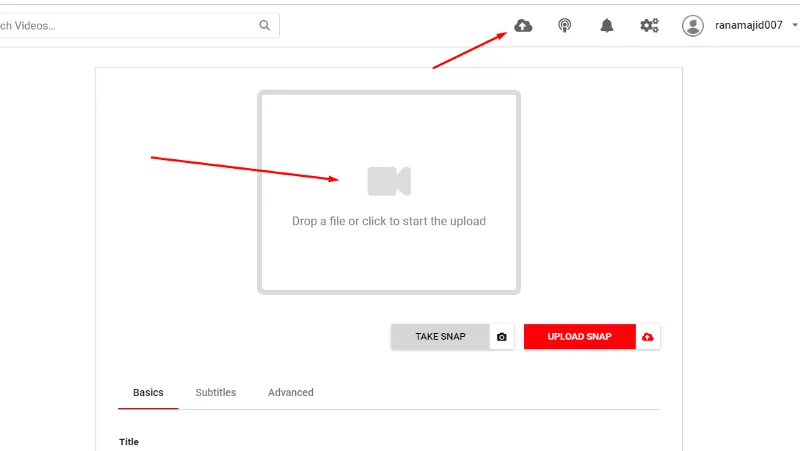Click the UPLOAD SNAP button
The image size is (800, 451).
tap(580, 337)
